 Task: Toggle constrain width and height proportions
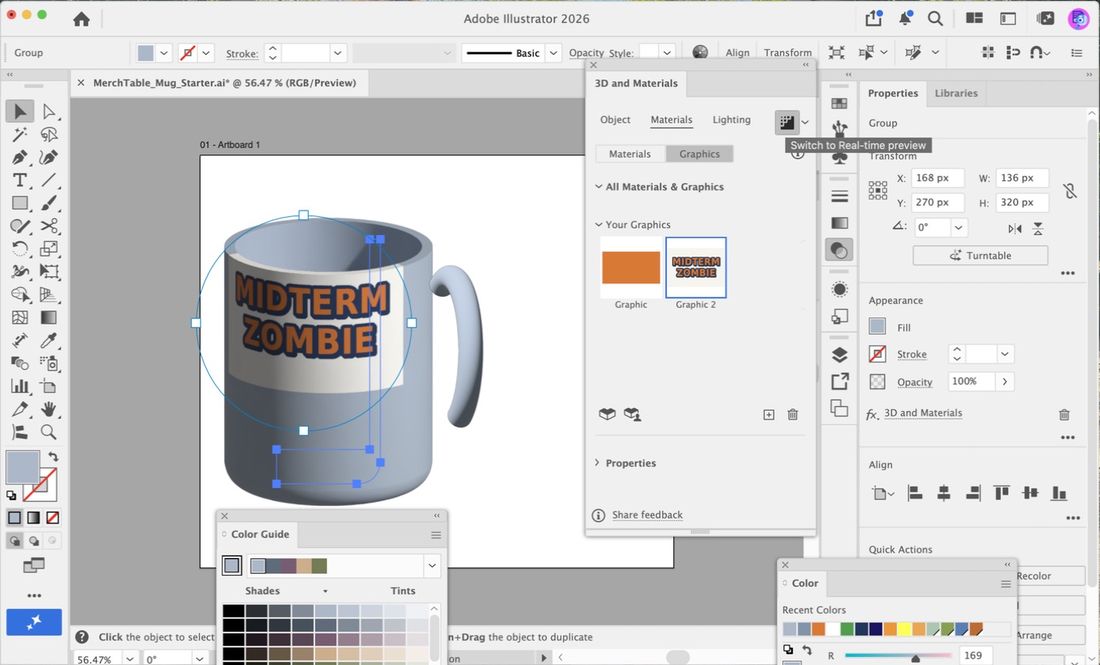coord(1069,190)
